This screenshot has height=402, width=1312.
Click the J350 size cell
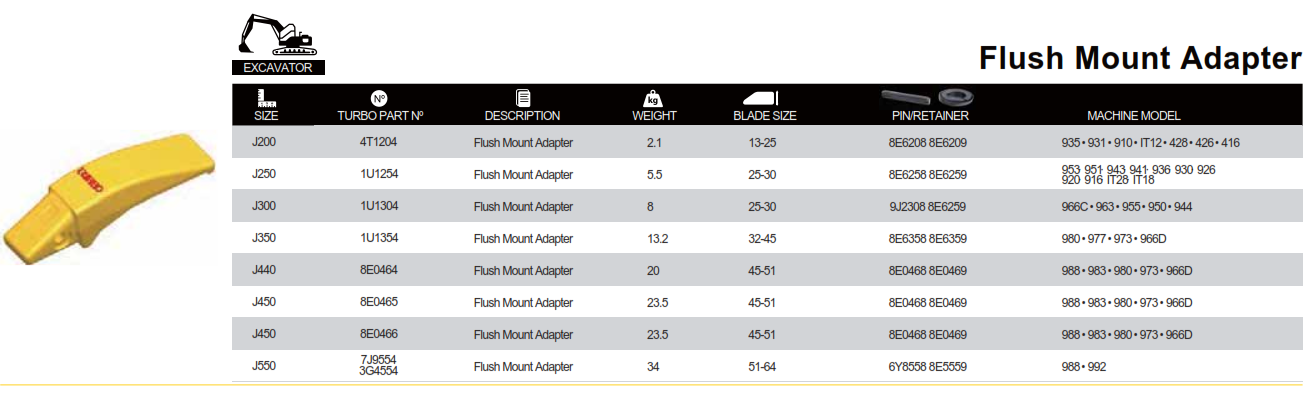coord(265,239)
